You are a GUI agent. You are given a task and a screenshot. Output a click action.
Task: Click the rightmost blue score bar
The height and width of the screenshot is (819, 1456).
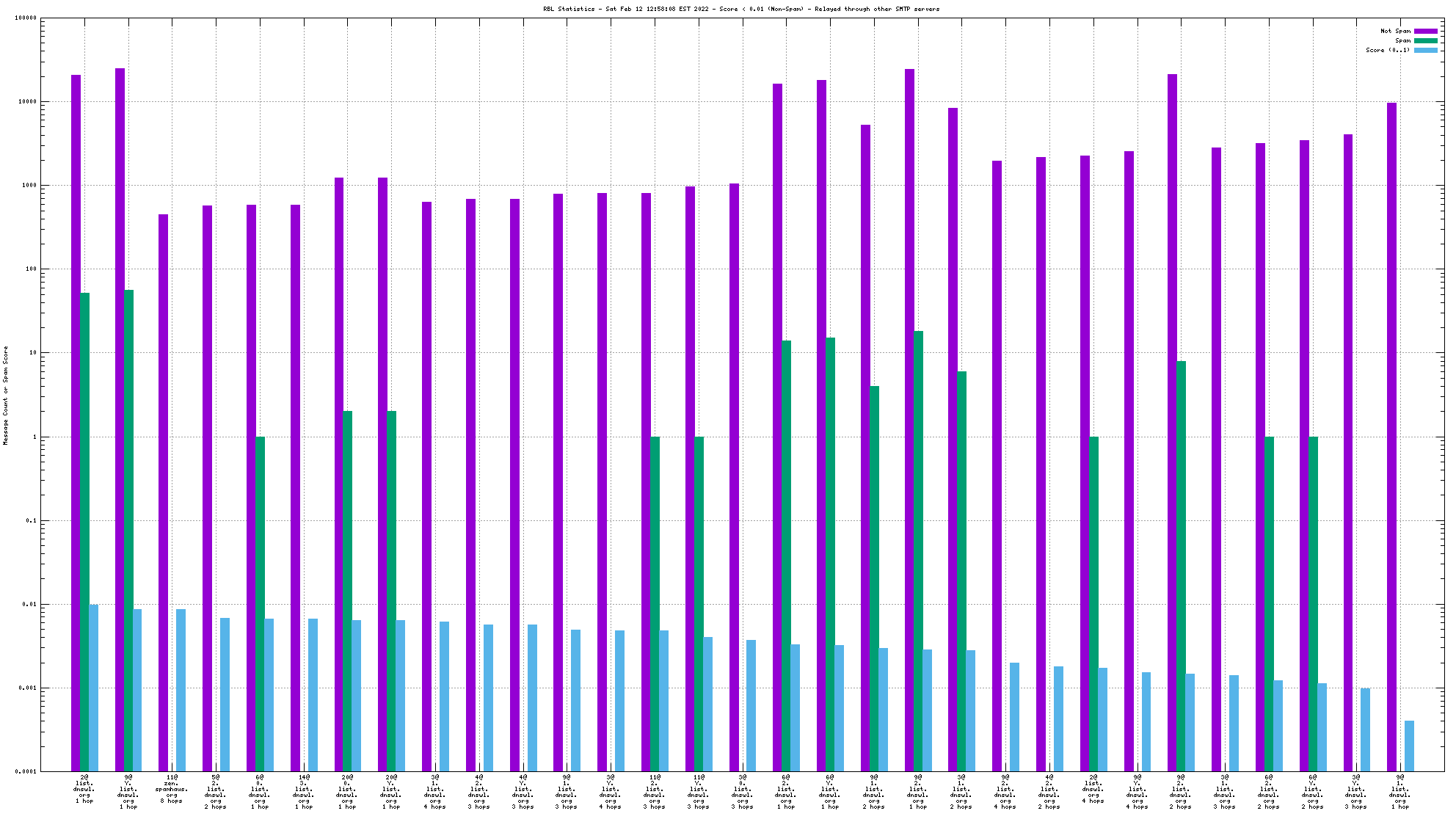pos(1409,746)
